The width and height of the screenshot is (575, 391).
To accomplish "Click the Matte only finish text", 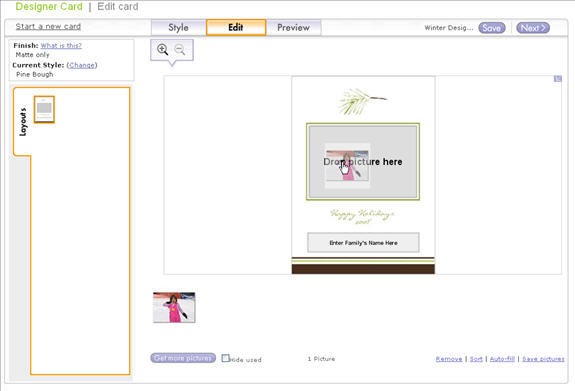I will click(32, 55).
